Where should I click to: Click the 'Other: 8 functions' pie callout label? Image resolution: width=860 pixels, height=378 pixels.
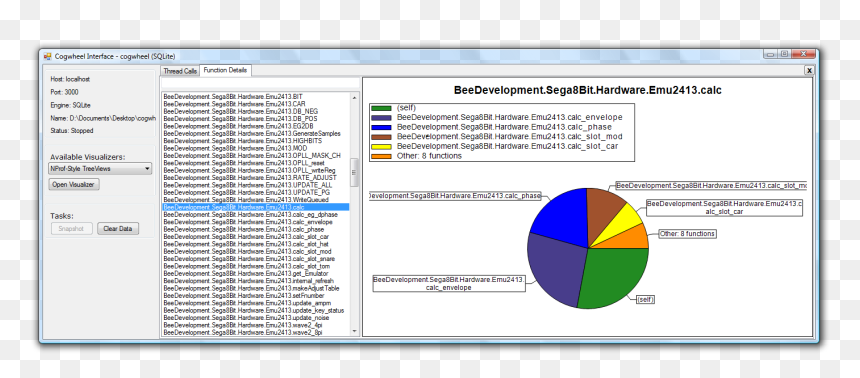click(x=687, y=234)
